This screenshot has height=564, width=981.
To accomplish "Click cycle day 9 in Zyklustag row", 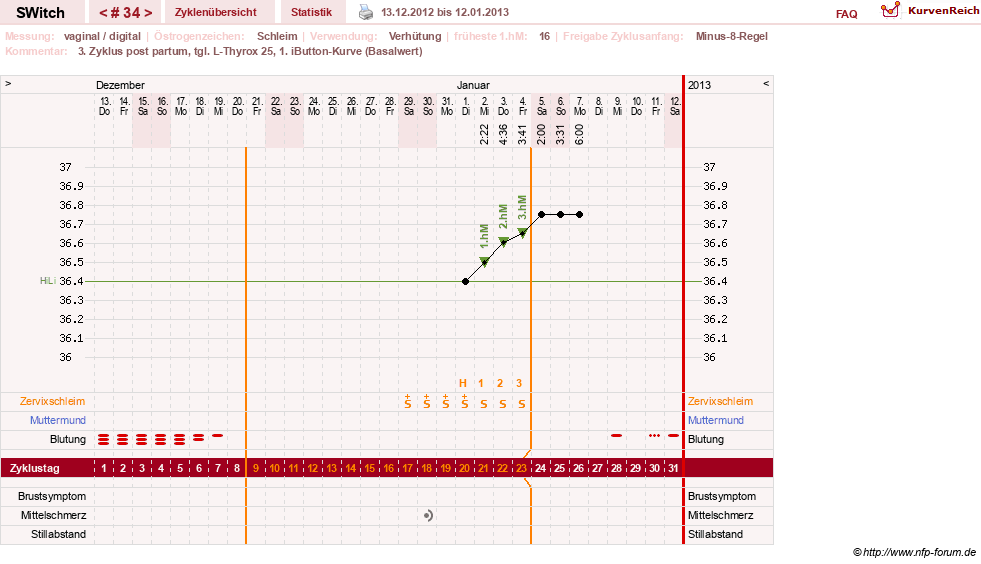I will (255, 468).
